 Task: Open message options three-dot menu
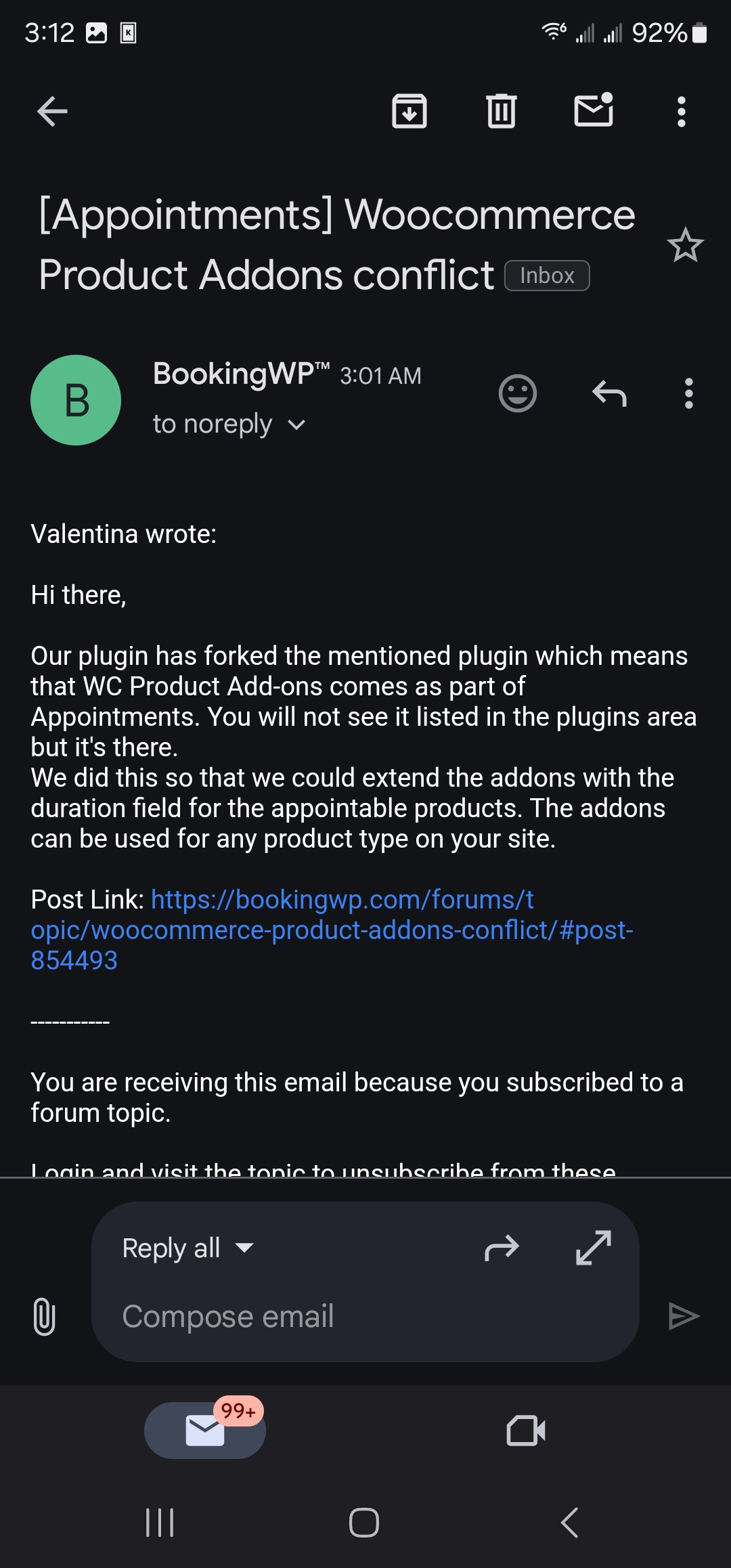[x=688, y=393]
